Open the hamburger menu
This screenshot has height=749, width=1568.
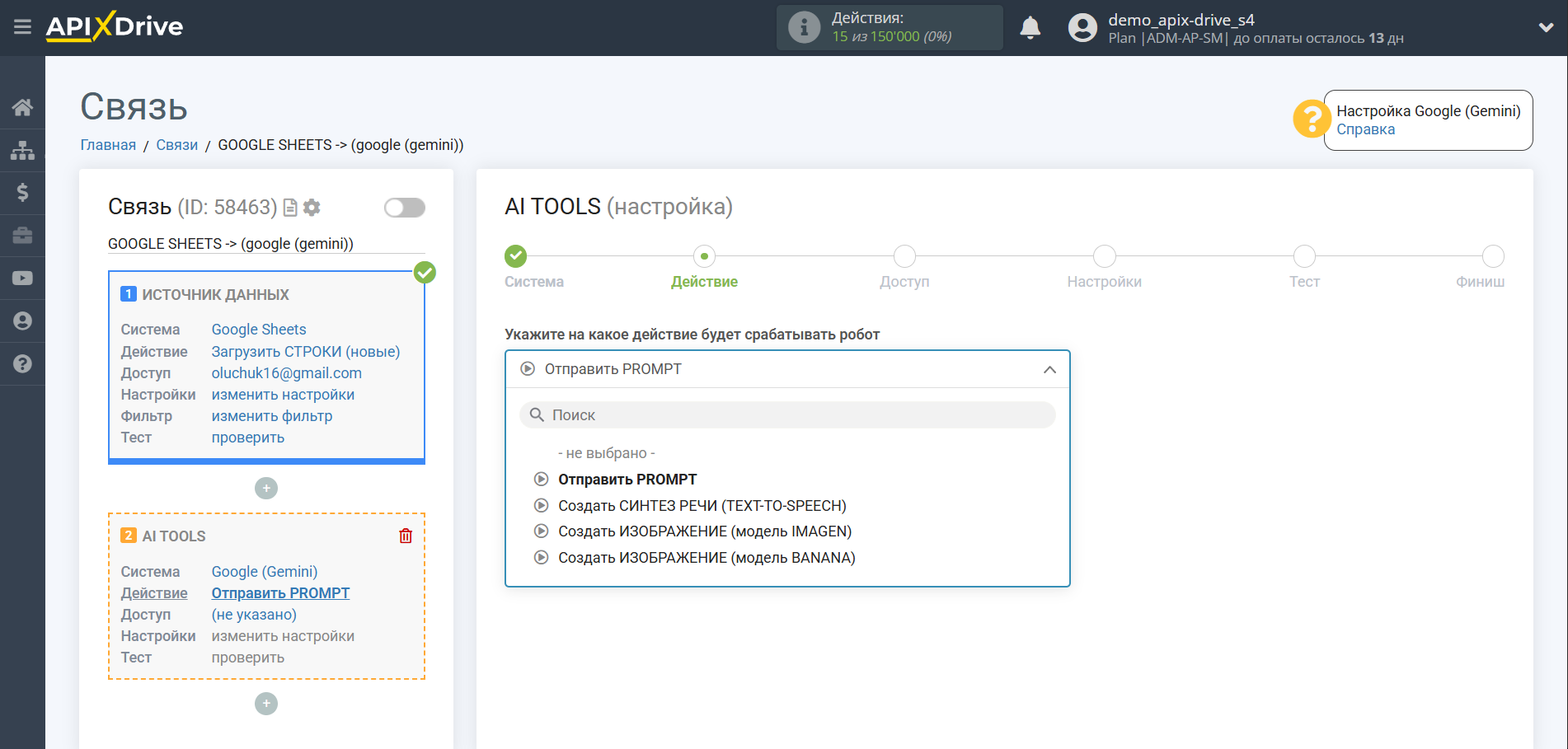[22, 27]
